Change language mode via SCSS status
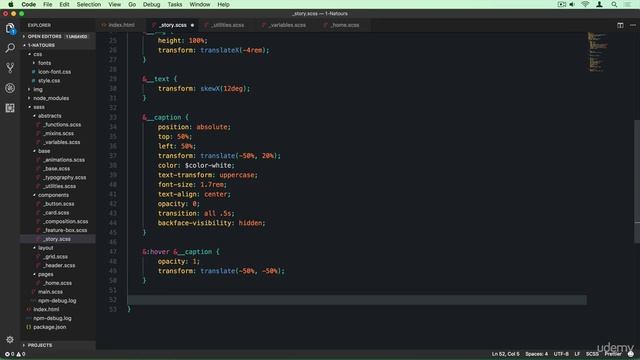This screenshot has height=360, width=640. tap(592, 354)
